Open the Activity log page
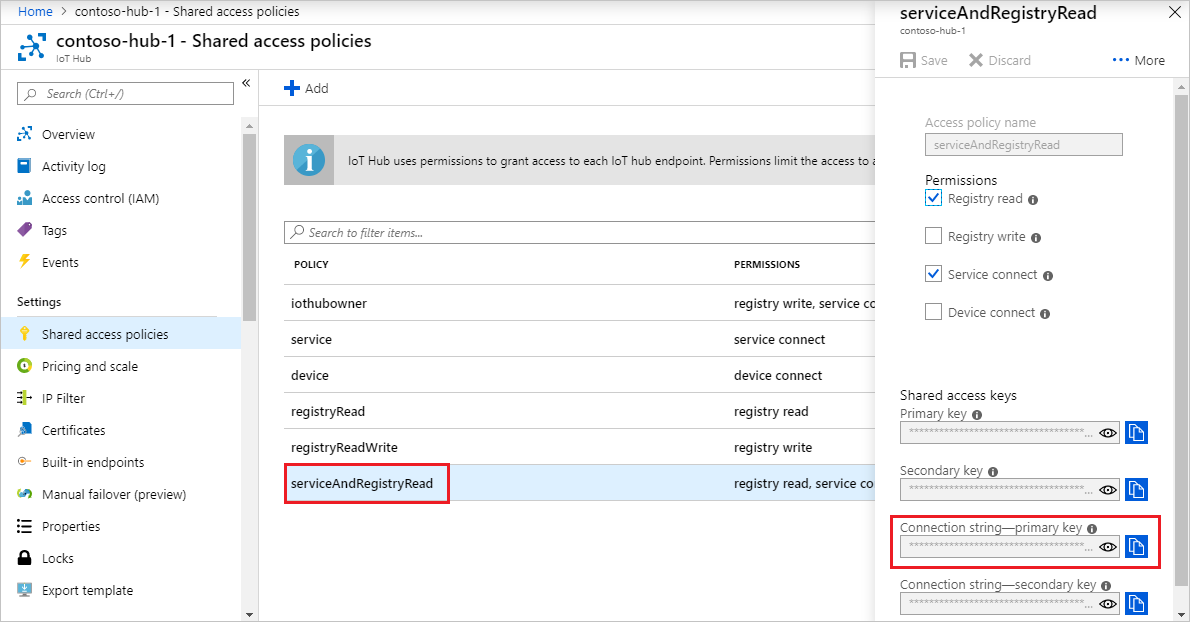Image resolution: width=1190 pixels, height=622 pixels. (x=74, y=166)
